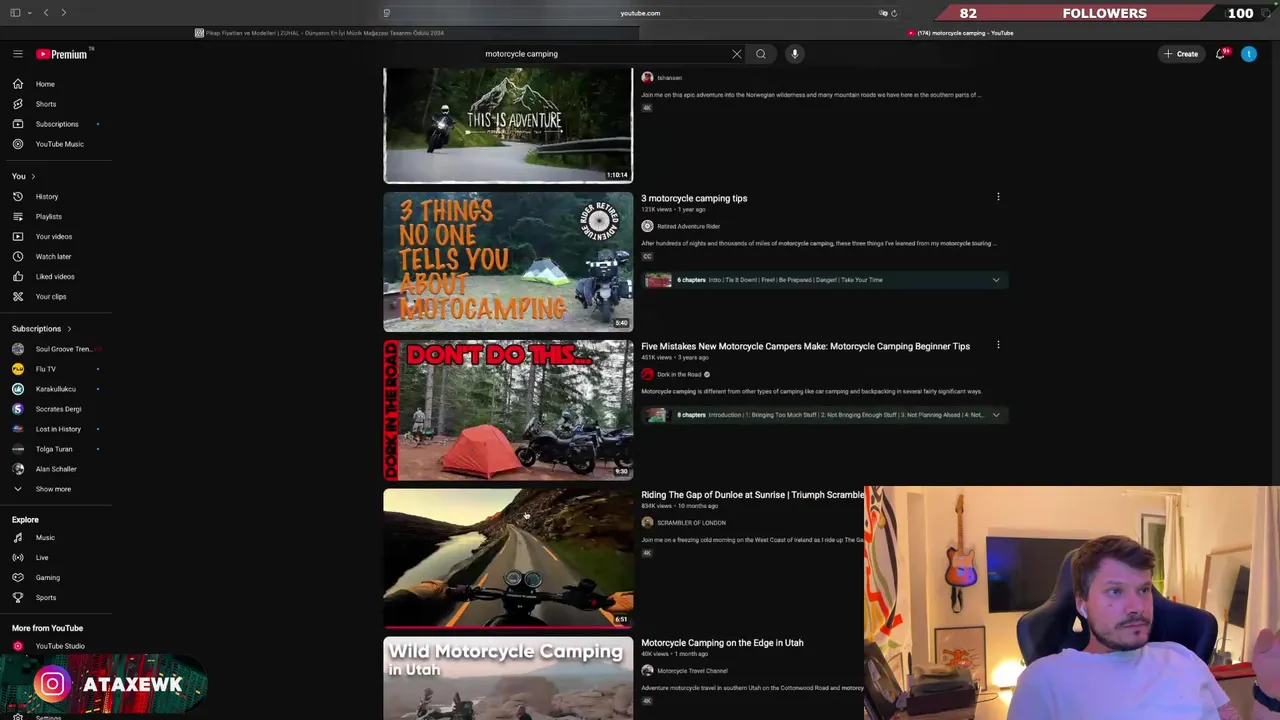
Task: Play Gap of Dunloe ride thumbnail
Action: click(508, 558)
